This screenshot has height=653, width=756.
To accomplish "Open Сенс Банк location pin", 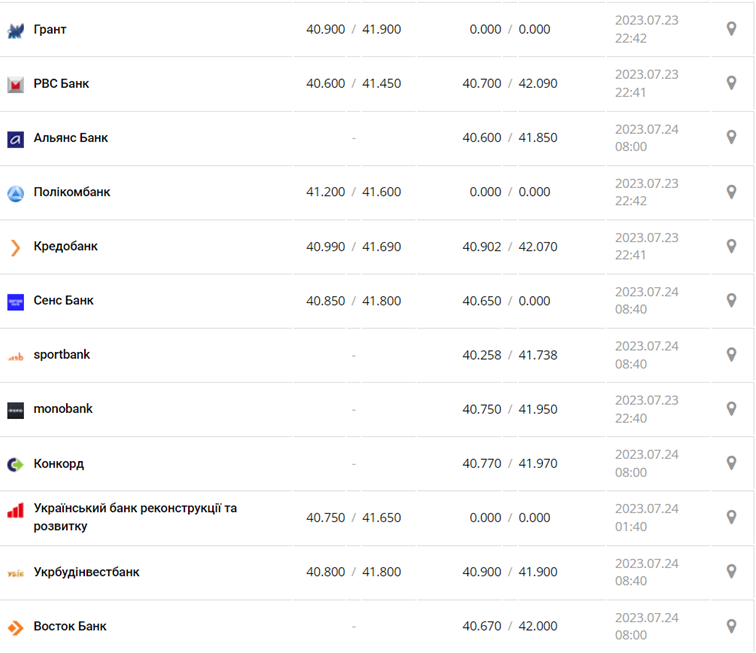I will click(731, 300).
